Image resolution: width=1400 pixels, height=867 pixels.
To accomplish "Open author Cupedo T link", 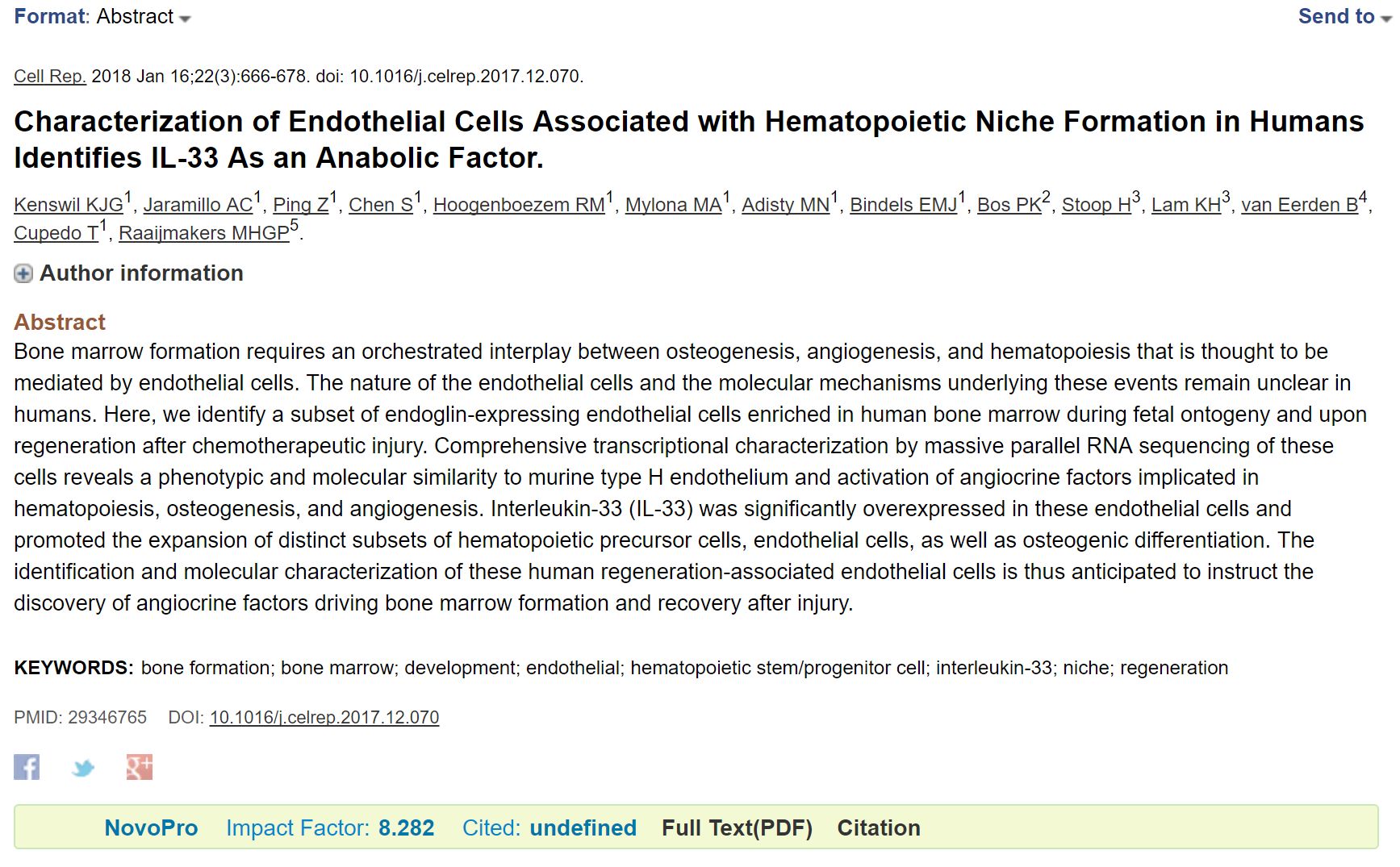I will (x=56, y=233).
